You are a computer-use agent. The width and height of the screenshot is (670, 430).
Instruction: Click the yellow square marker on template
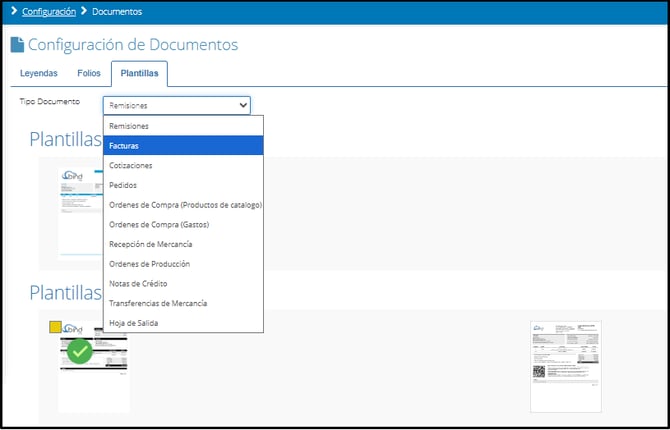(x=55, y=327)
